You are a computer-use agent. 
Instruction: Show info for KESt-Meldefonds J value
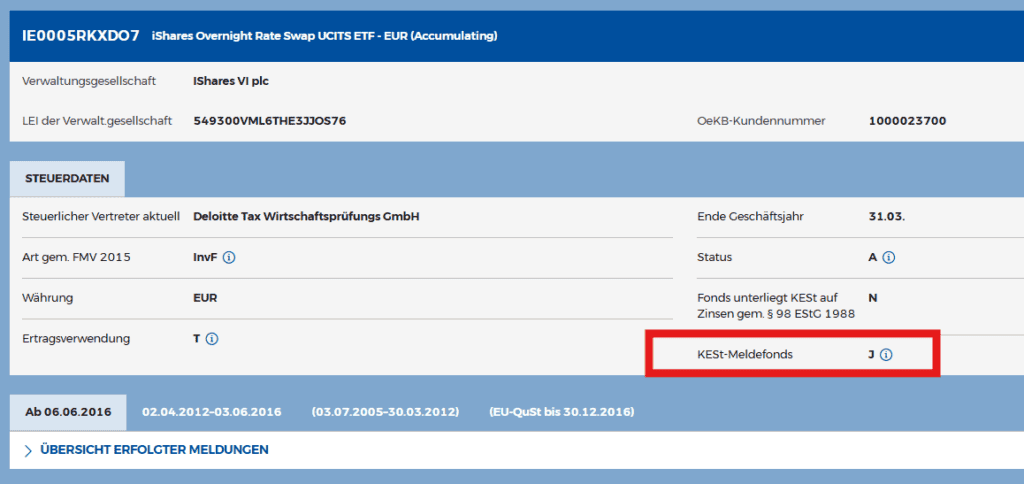click(x=886, y=354)
